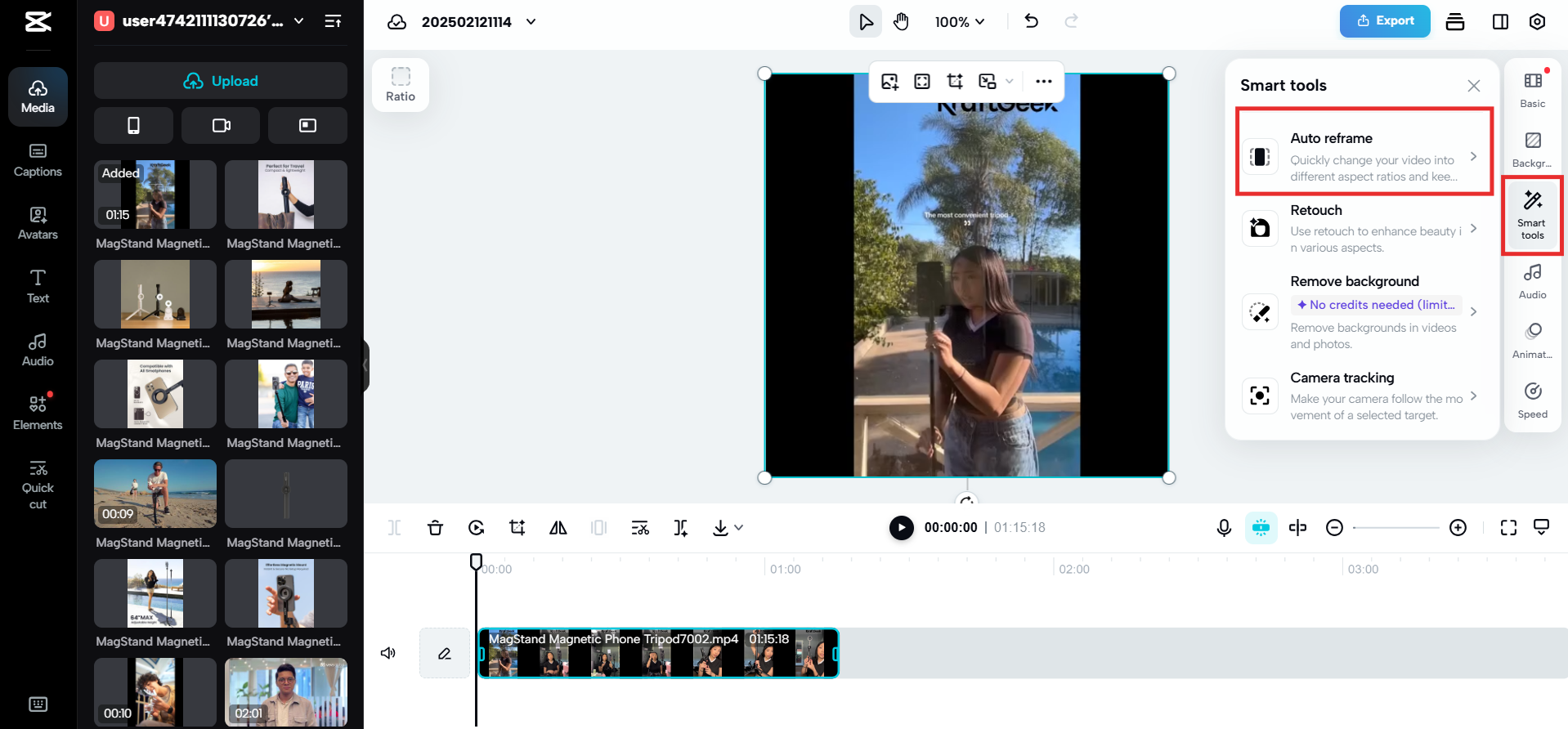This screenshot has height=729, width=1568.
Task: Click the track cover edit pencil
Action: coord(445,653)
